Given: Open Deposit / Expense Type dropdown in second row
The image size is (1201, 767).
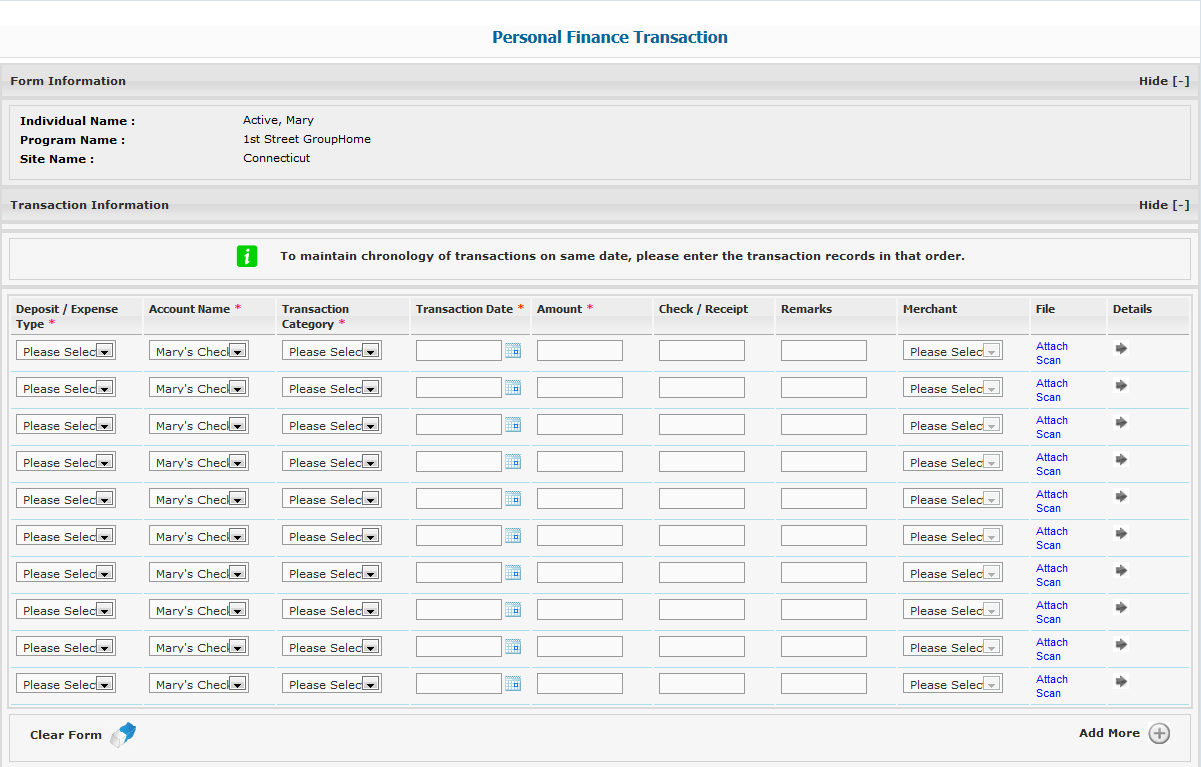Looking at the screenshot, I should point(66,388).
